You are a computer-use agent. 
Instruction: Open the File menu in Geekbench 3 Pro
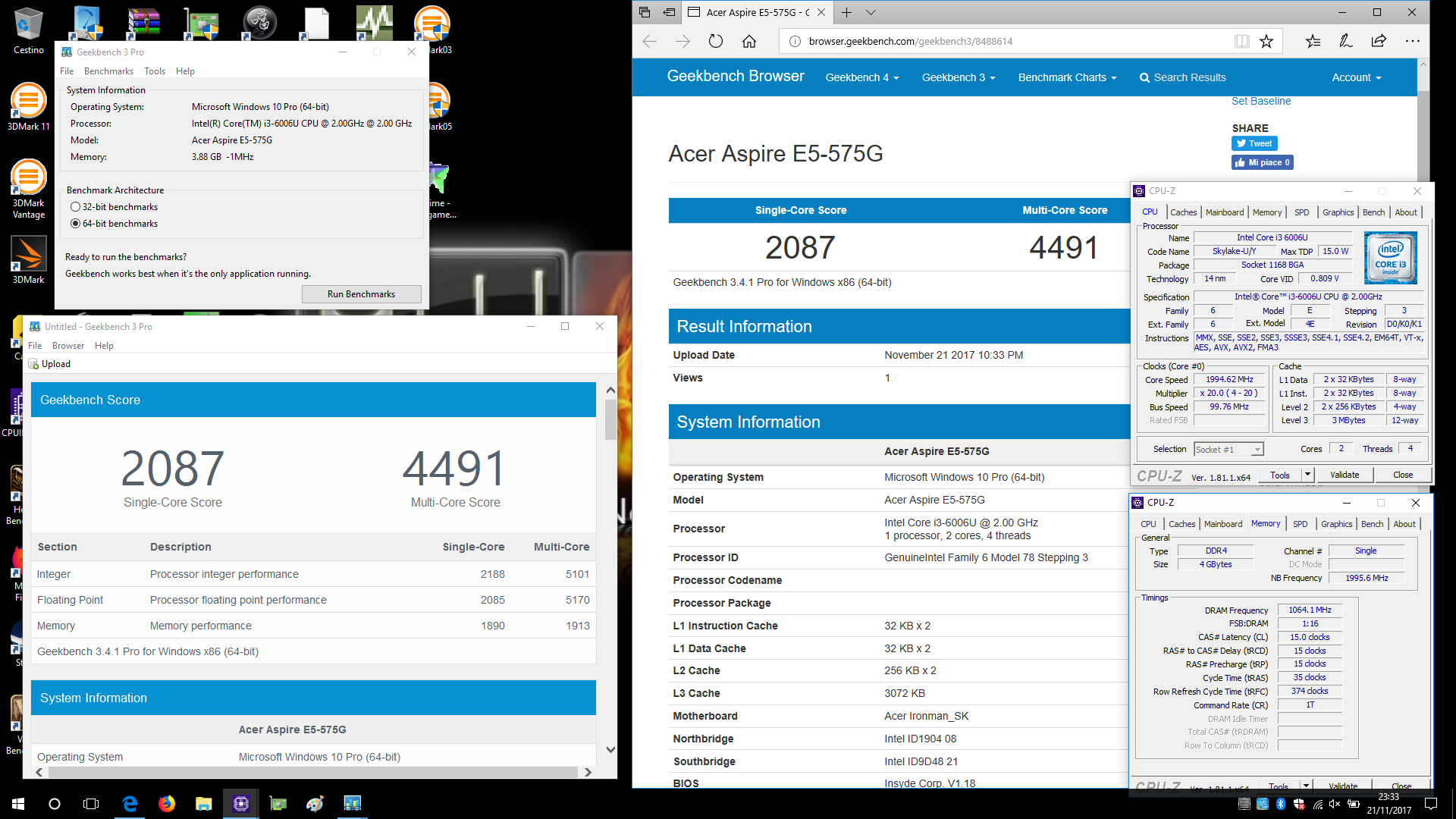(x=67, y=71)
